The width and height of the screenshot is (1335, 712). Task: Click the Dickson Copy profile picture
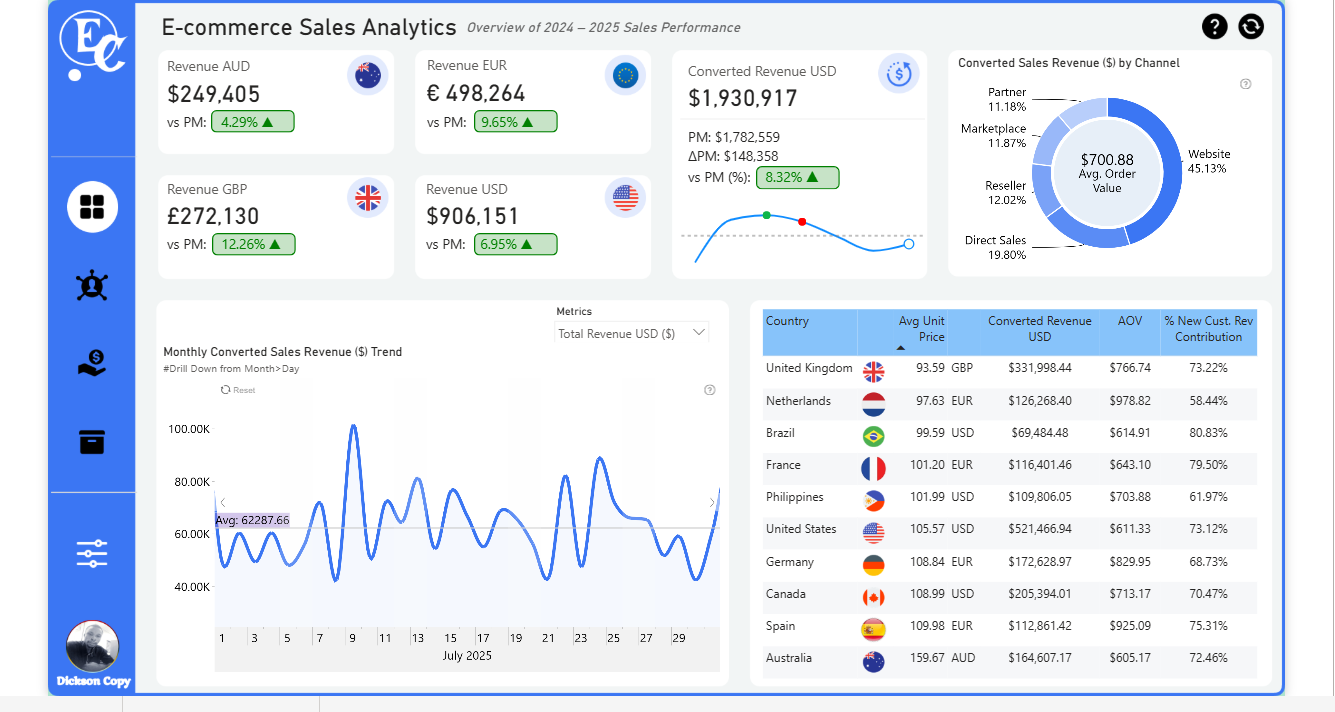pyautogui.click(x=92, y=644)
